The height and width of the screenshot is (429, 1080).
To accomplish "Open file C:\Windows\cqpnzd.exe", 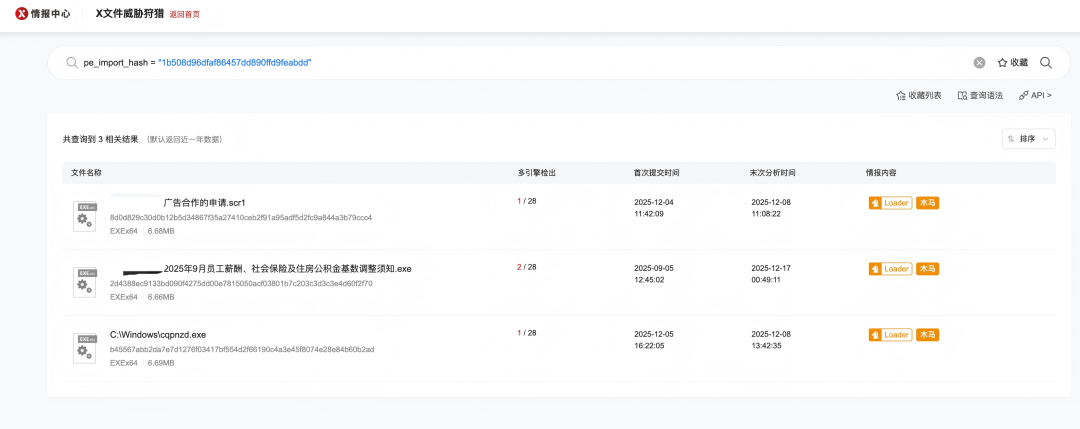I will (158, 335).
